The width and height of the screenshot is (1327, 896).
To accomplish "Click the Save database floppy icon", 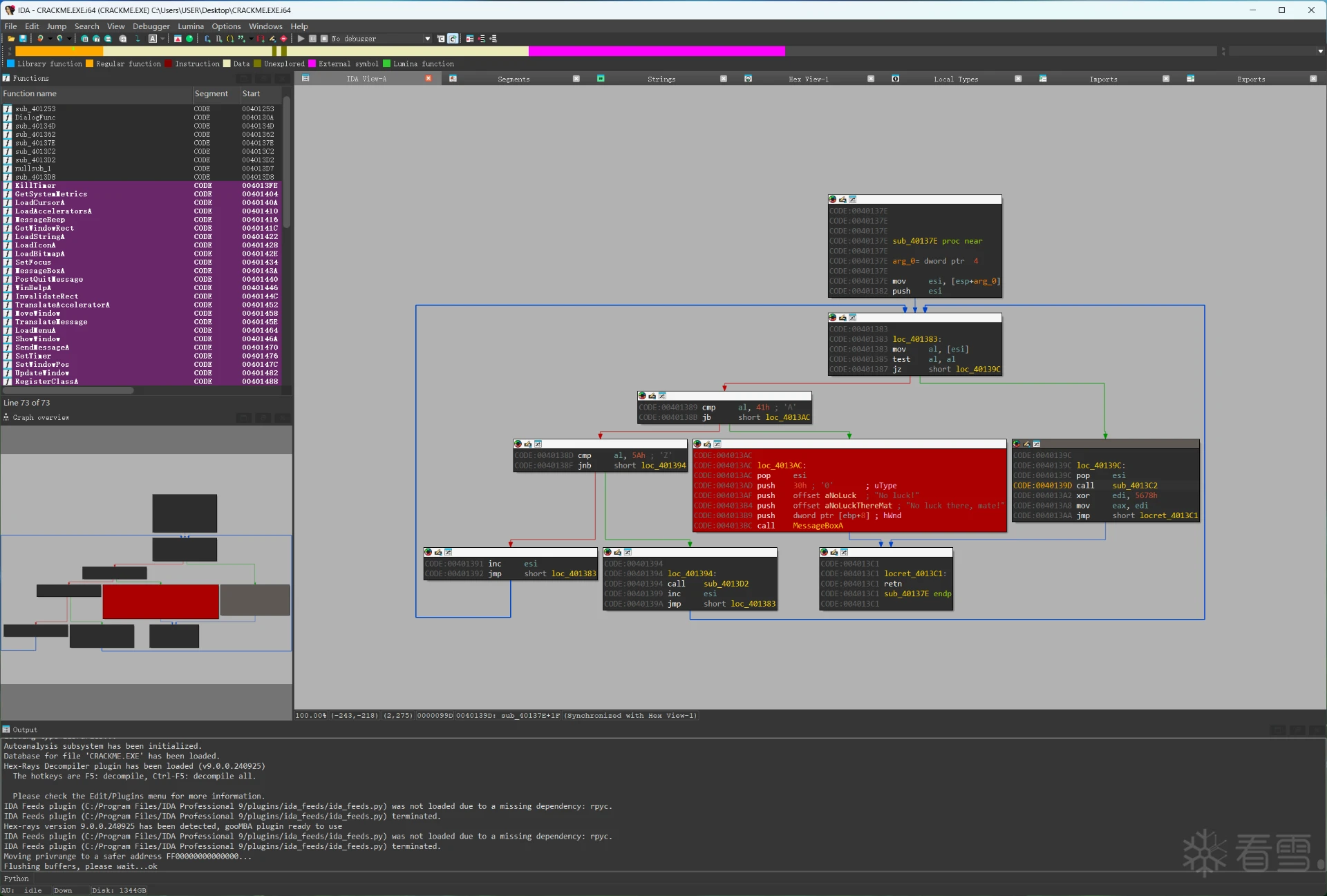I will click(x=23, y=39).
